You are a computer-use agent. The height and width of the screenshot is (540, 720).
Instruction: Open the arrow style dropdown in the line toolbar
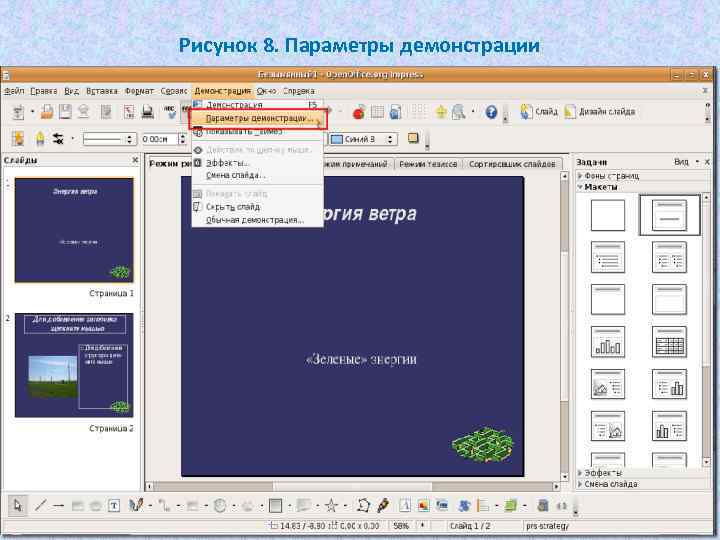click(x=73, y=138)
